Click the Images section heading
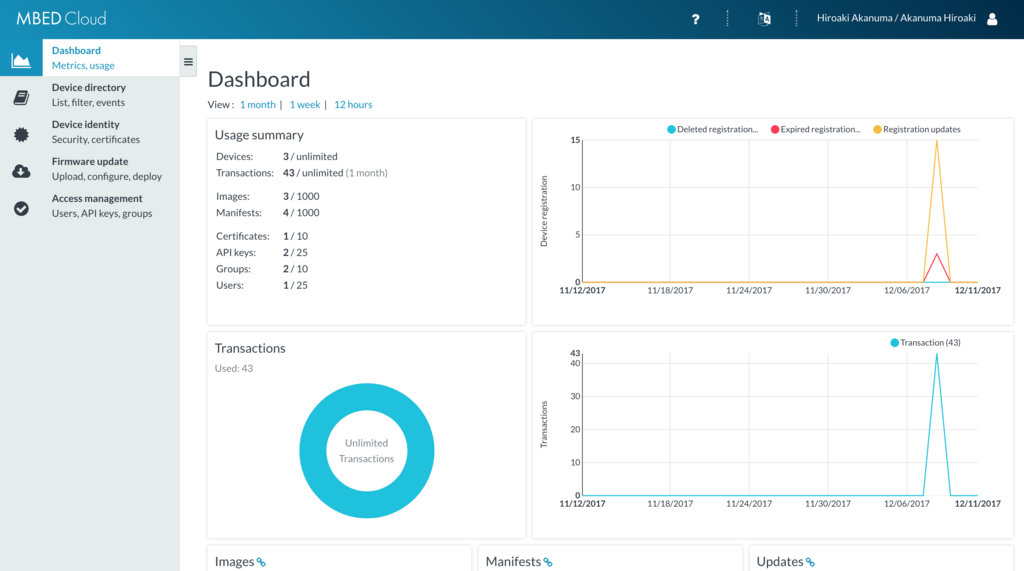Image resolution: width=1024 pixels, height=571 pixels. click(x=234, y=562)
